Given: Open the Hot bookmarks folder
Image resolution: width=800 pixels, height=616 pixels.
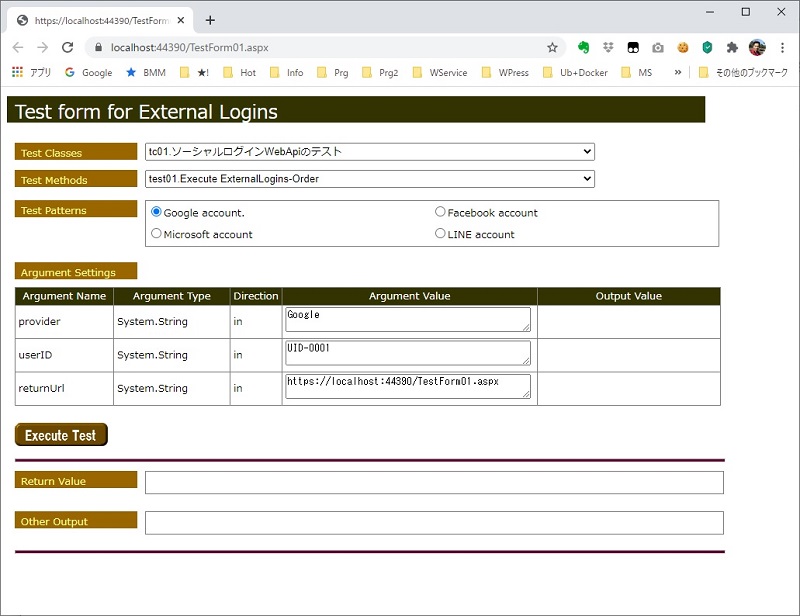Looking at the screenshot, I should (x=239, y=72).
